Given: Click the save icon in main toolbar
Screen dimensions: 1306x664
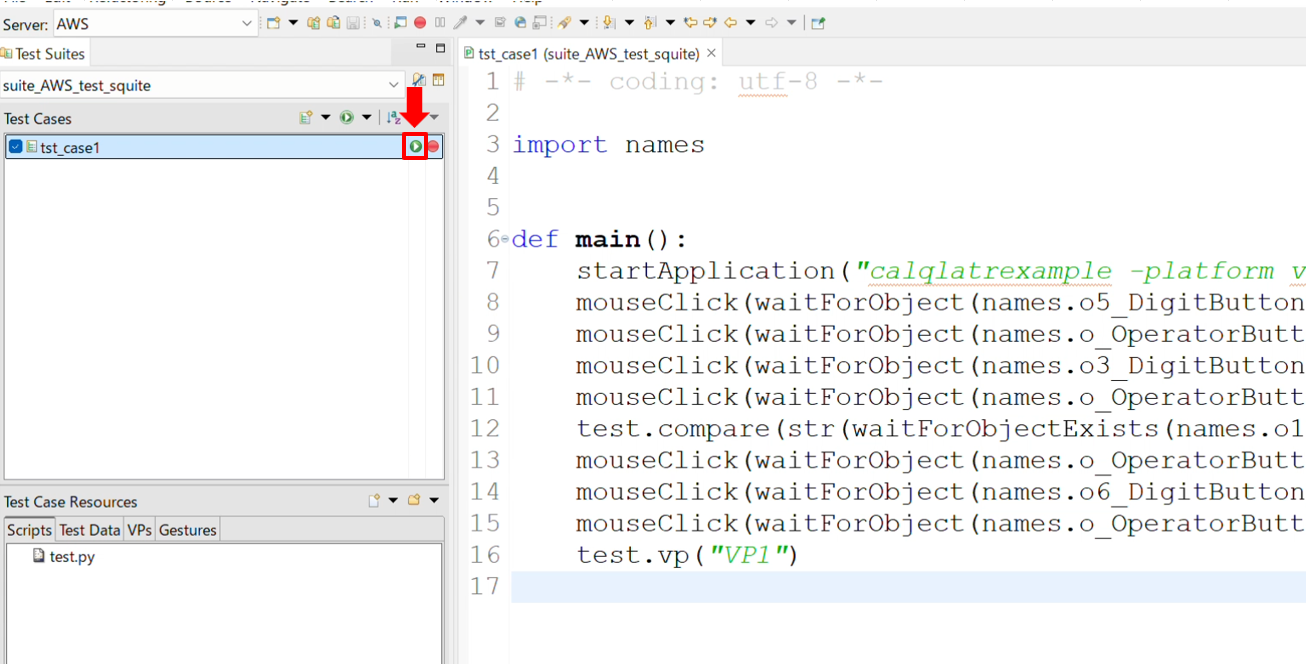Looking at the screenshot, I should [x=353, y=23].
